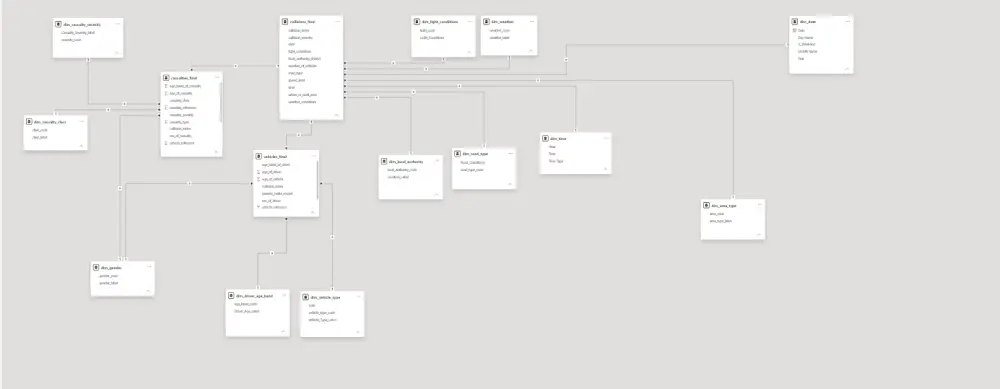This screenshot has width=1000, height=389.
Task: Open more options for dim_date table
Action: coord(848,22)
